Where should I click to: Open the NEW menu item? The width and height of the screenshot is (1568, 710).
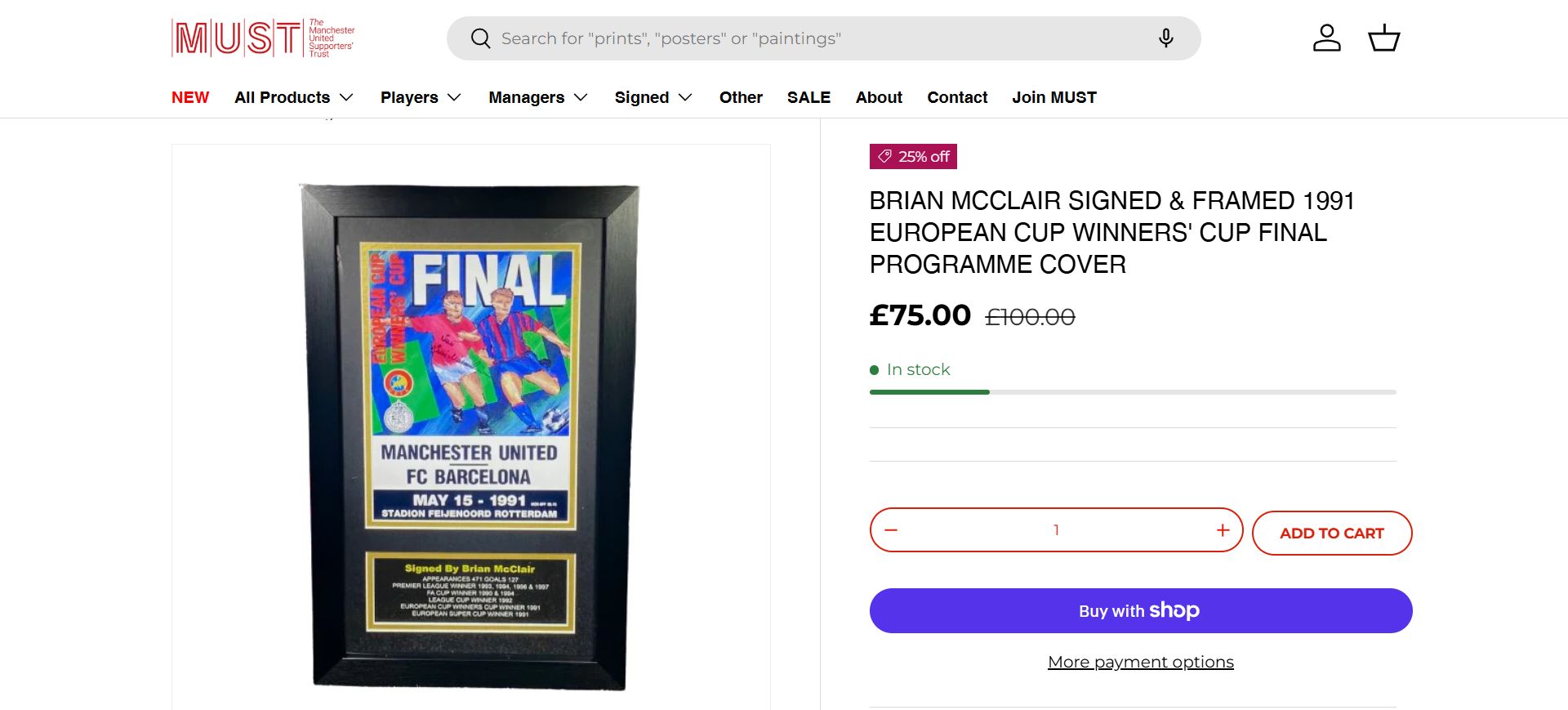(190, 97)
